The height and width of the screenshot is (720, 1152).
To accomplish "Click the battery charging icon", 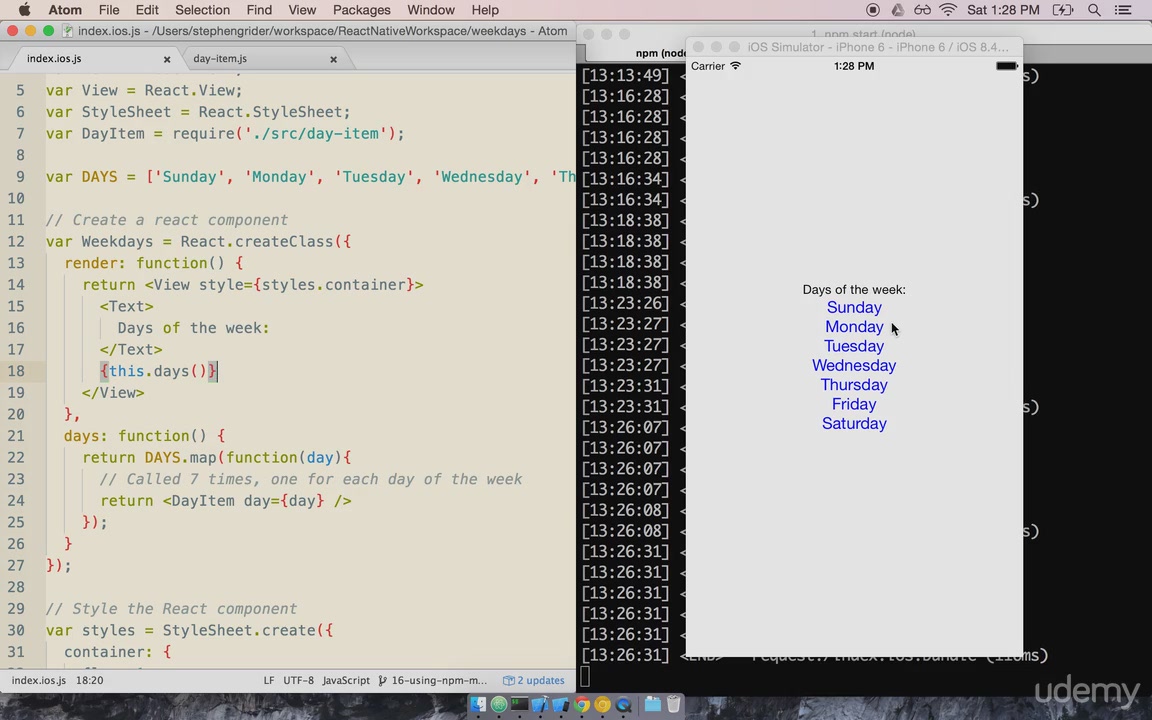I will point(1063,10).
